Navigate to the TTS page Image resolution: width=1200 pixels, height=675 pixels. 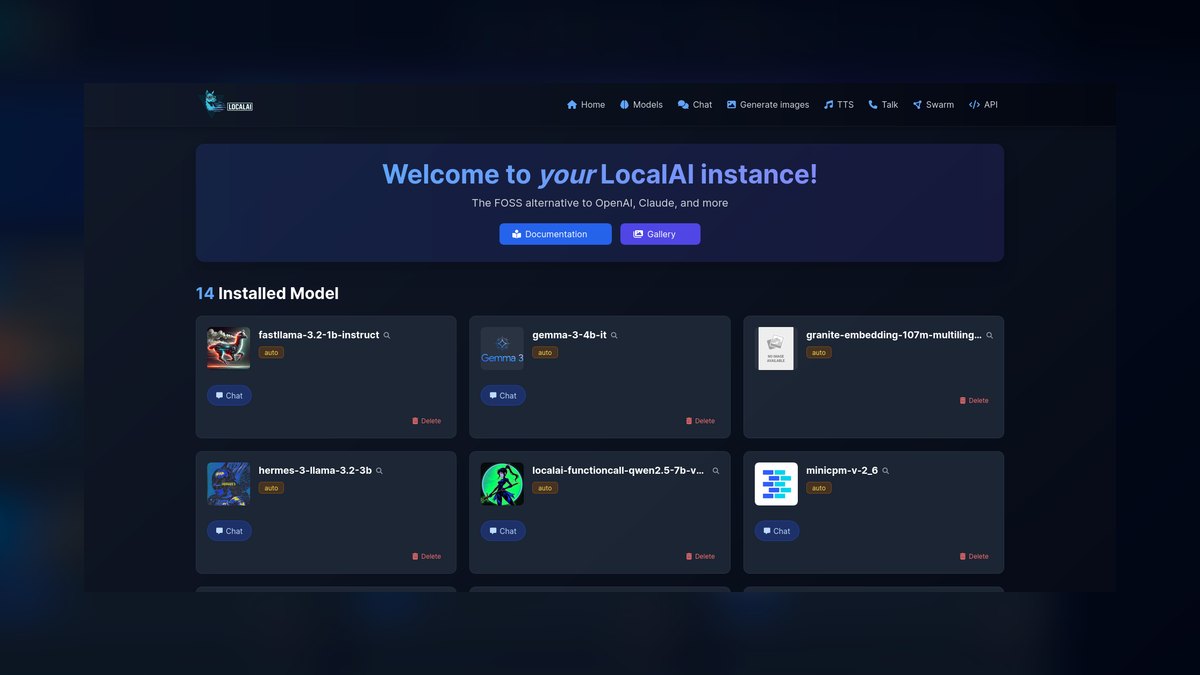pos(839,105)
